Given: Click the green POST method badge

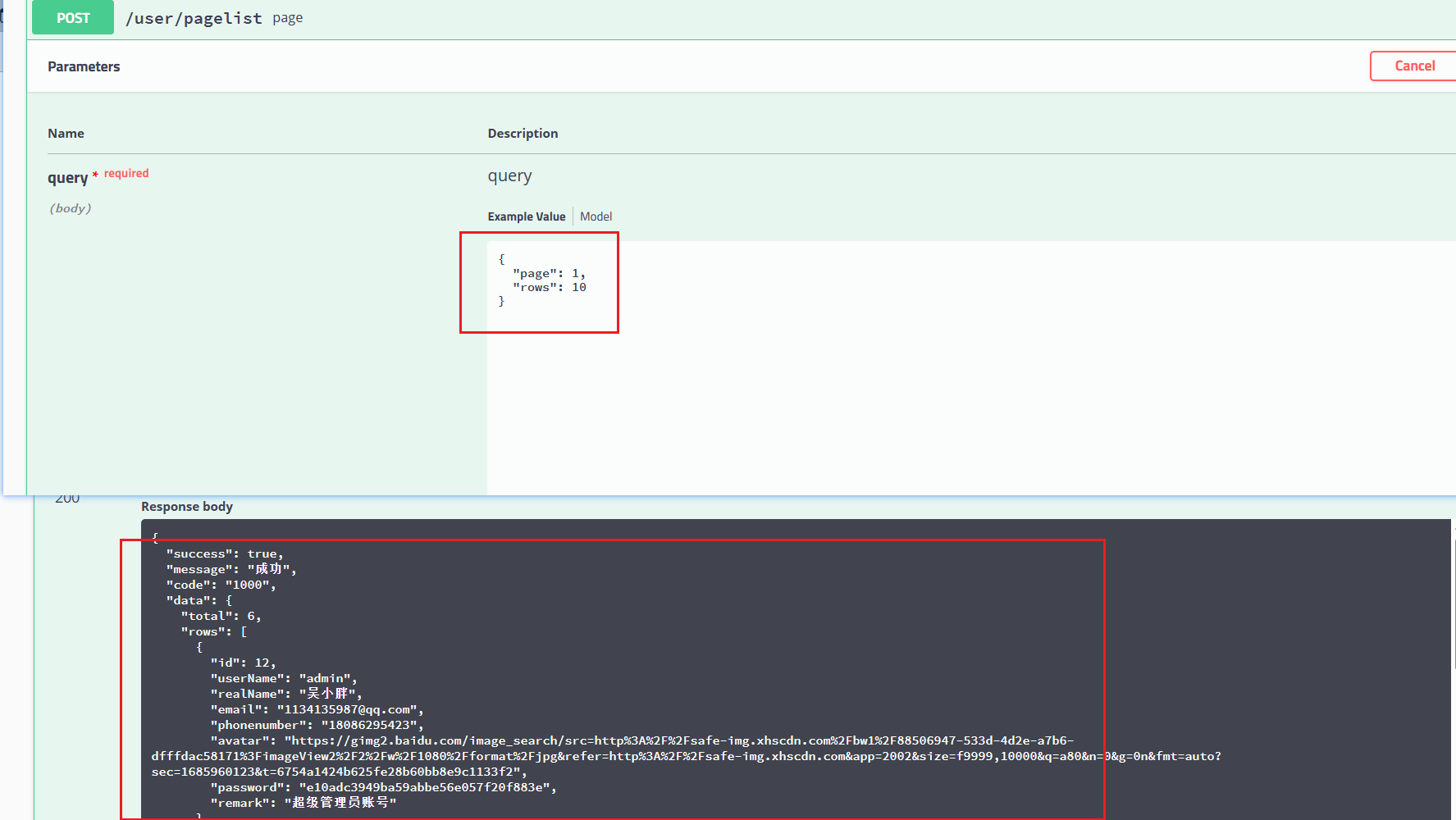Looking at the screenshot, I should 73,17.
